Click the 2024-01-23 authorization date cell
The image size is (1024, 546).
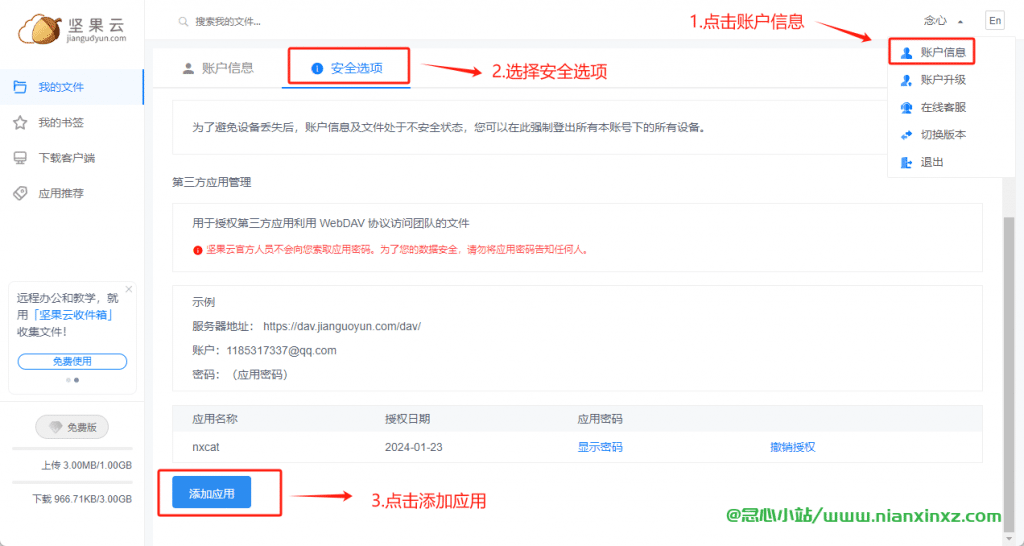tap(413, 447)
